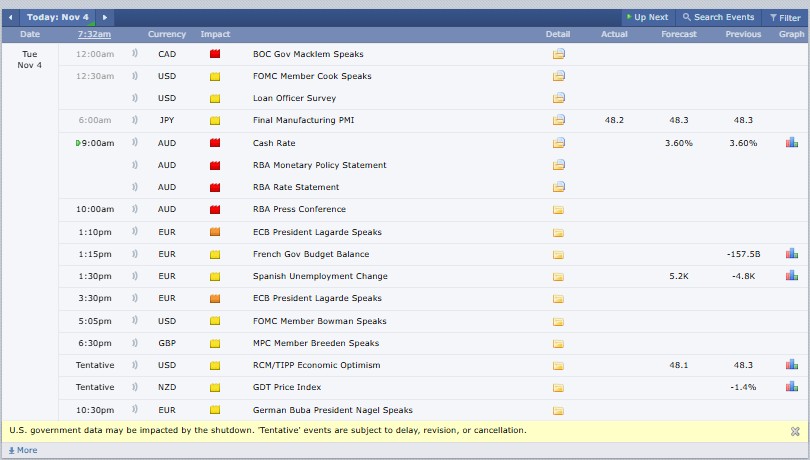Open graph for Spanish Unemployment Change

(791, 276)
